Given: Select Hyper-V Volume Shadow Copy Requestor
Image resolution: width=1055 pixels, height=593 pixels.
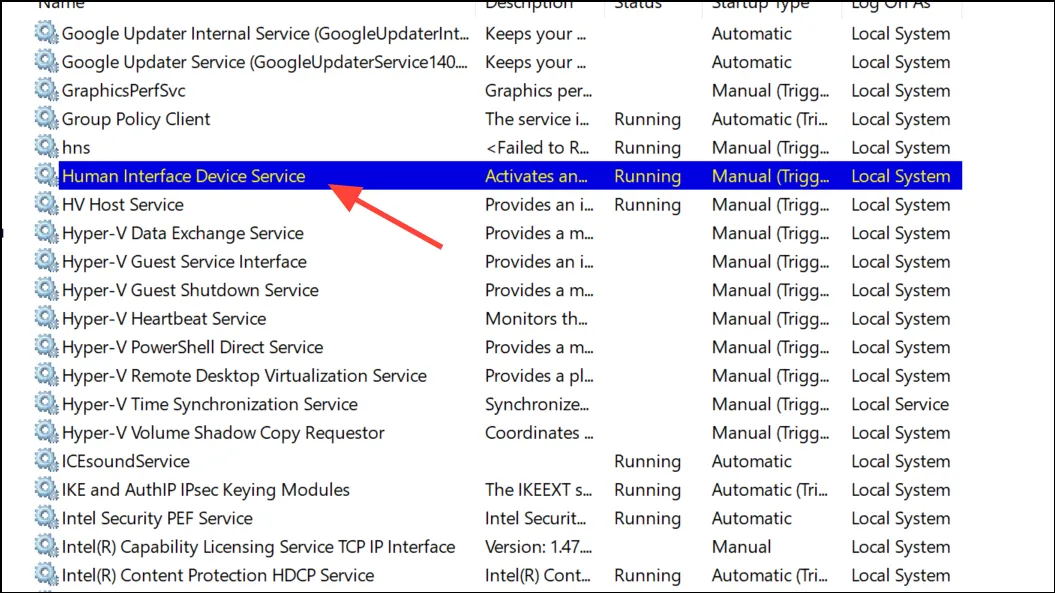Looking at the screenshot, I should [x=223, y=433].
